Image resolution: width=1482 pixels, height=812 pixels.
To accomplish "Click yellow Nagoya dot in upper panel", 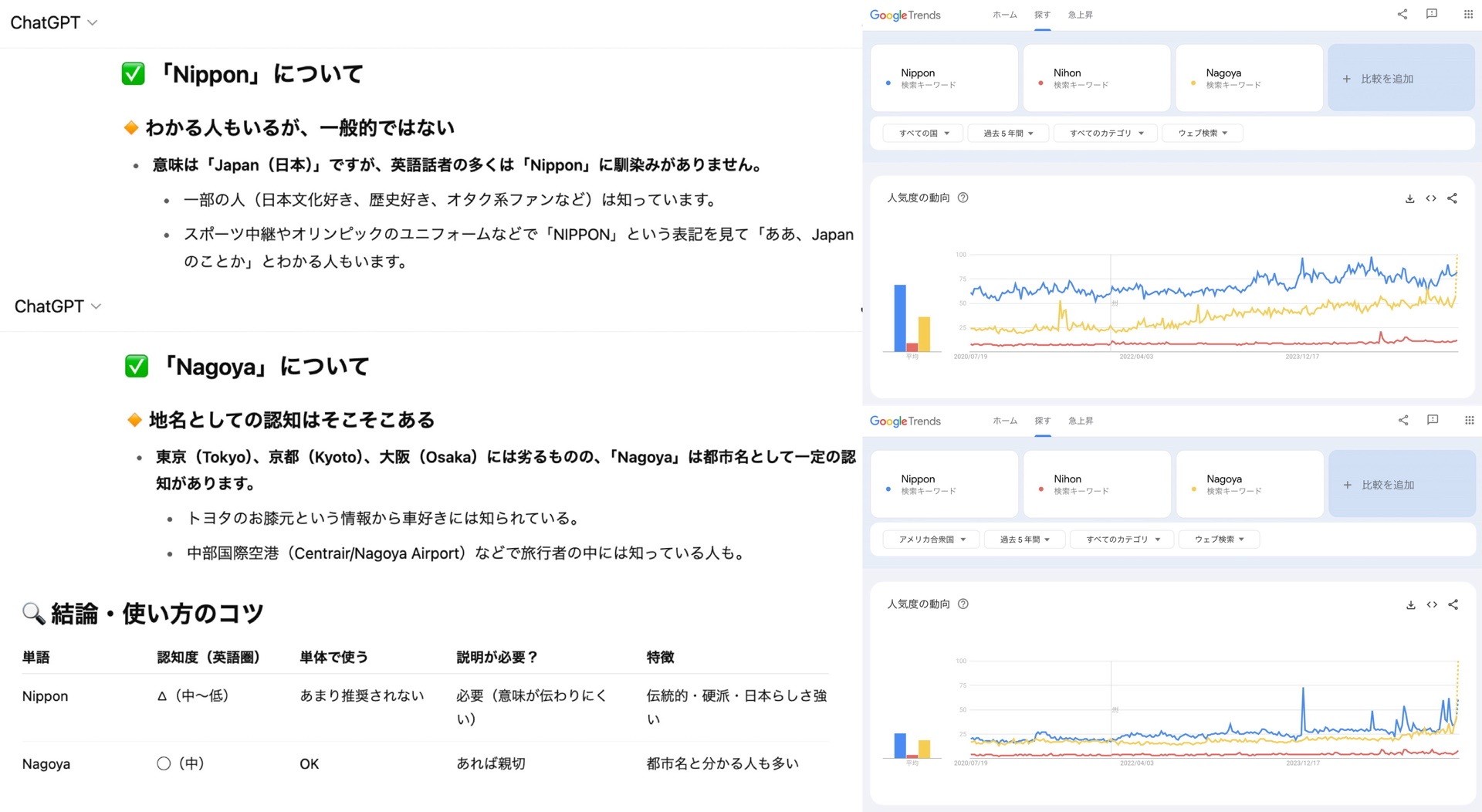I will pos(1193,83).
